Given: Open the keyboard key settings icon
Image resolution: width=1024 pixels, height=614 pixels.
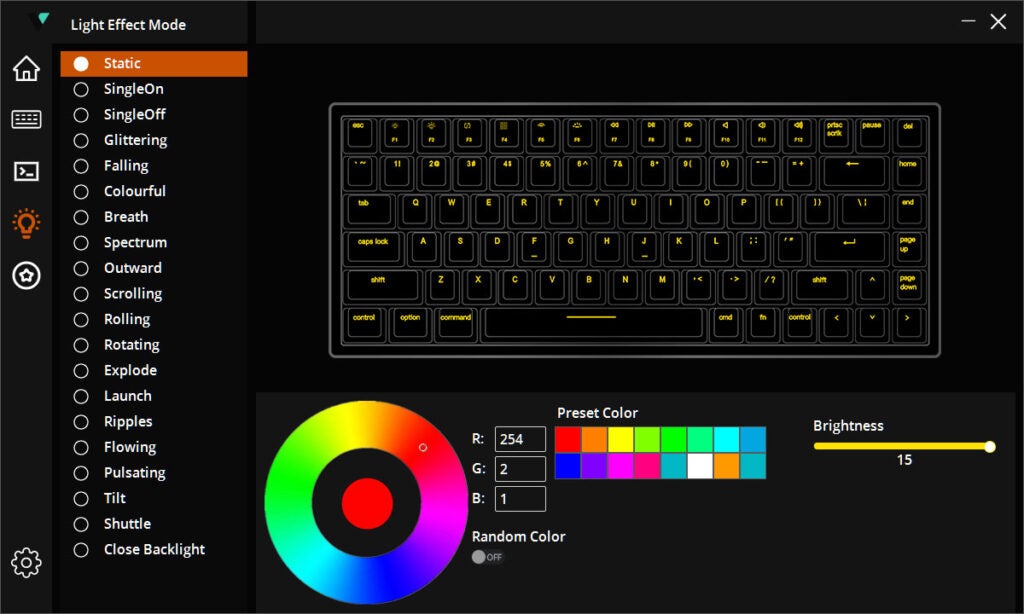Looking at the screenshot, I should [26, 120].
